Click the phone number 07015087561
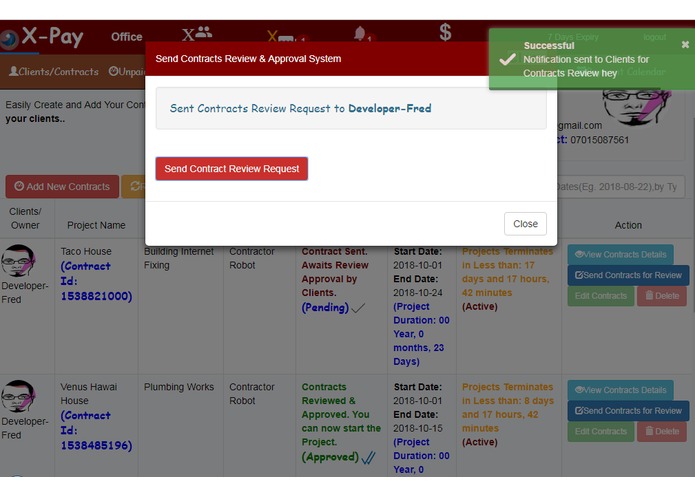This screenshot has width=695, height=494. pos(599,140)
